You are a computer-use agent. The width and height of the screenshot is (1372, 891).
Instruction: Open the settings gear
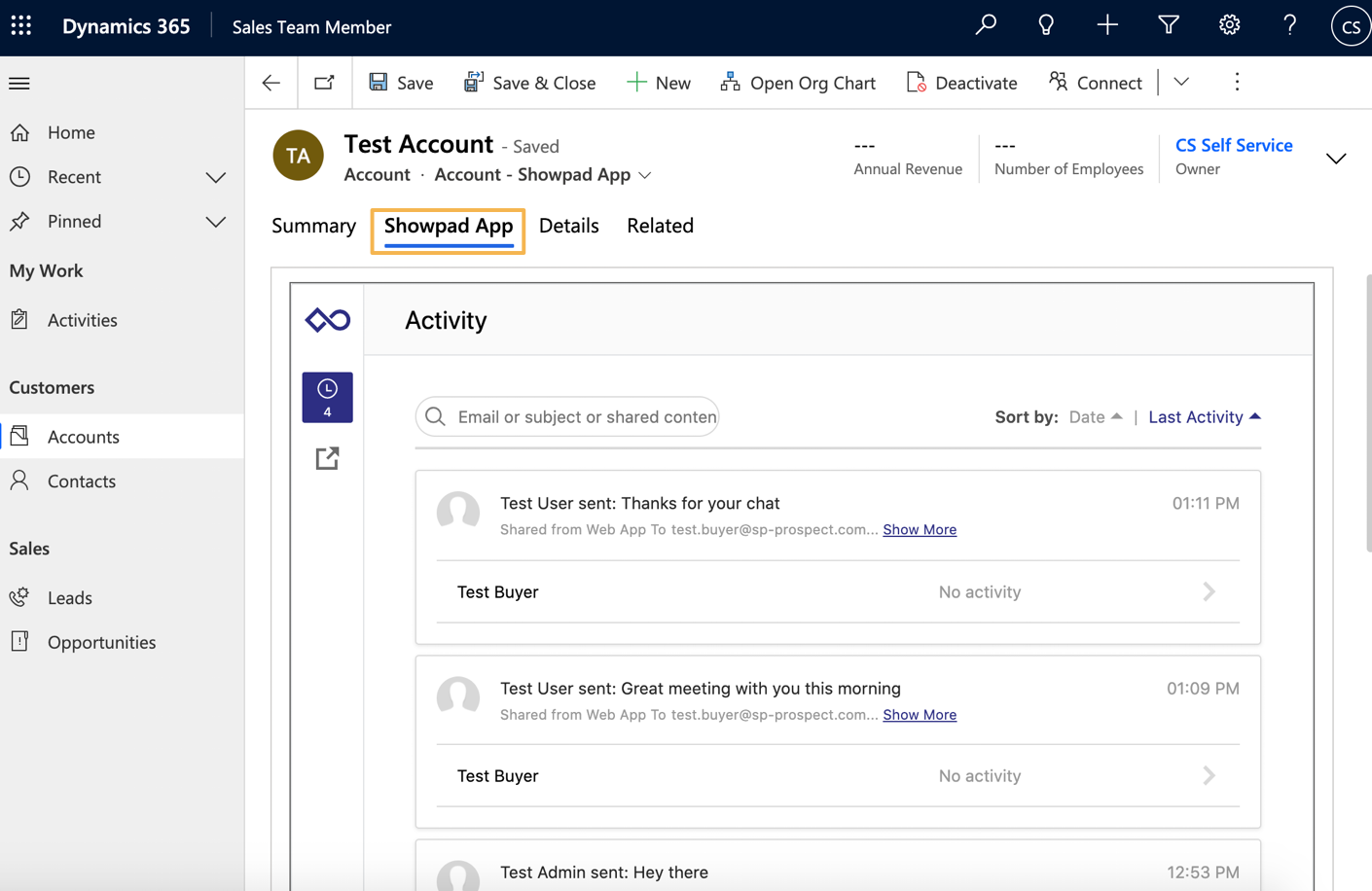(1229, 26)
